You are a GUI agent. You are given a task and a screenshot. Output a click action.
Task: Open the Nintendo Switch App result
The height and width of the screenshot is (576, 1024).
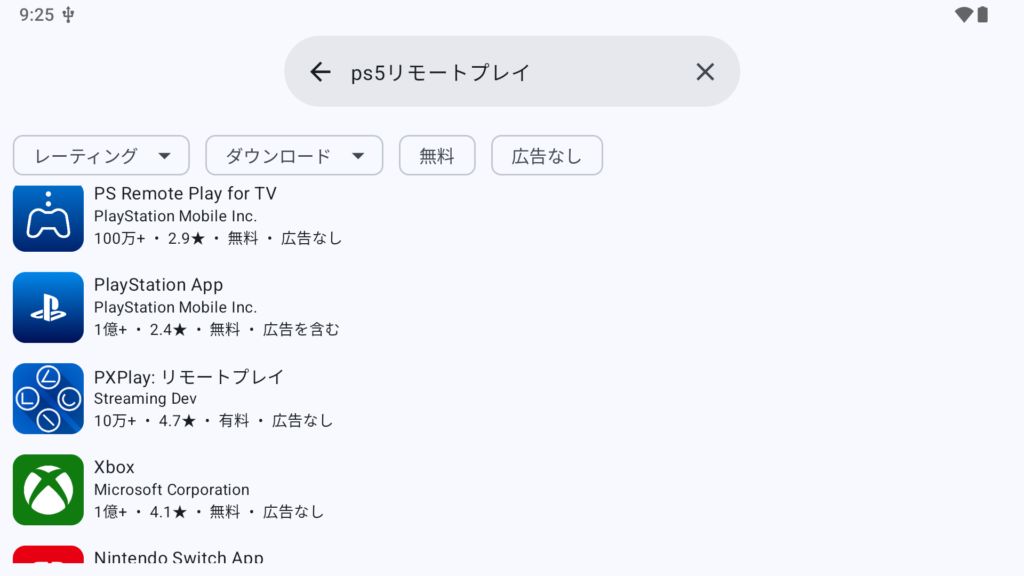tap(178, 558)
